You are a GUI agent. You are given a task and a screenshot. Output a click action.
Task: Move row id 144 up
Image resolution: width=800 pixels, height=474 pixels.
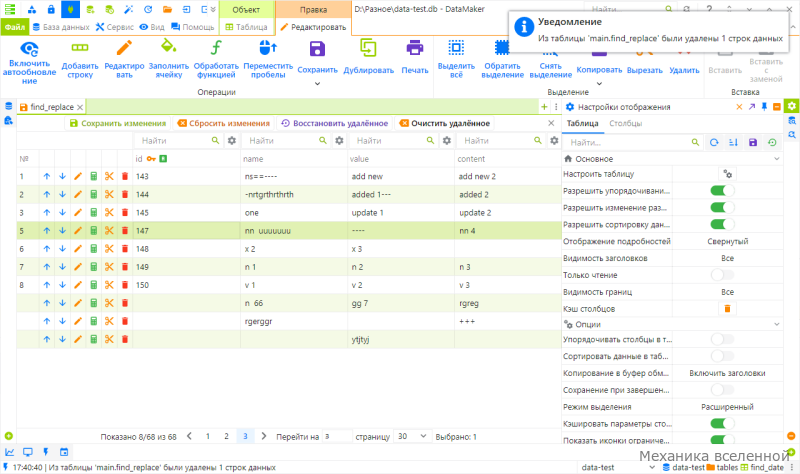point(47,194)
